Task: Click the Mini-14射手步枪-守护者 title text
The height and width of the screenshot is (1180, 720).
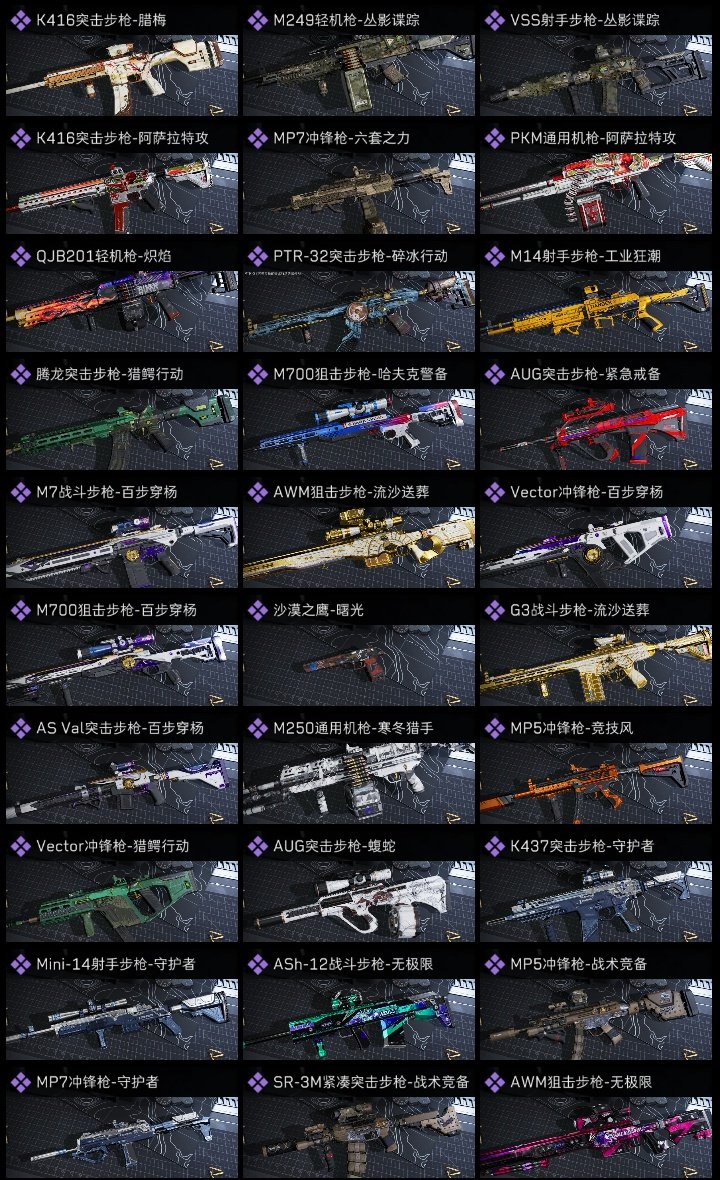Action: [x=115, y=964]
